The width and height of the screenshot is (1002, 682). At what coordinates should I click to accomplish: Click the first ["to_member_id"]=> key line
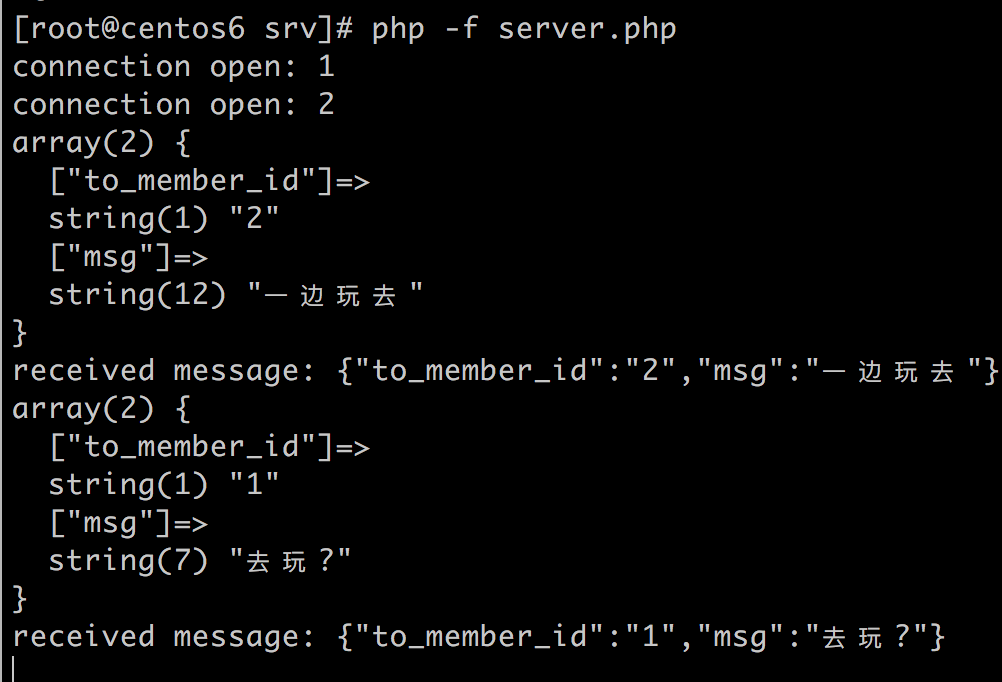tap(209, 181)
